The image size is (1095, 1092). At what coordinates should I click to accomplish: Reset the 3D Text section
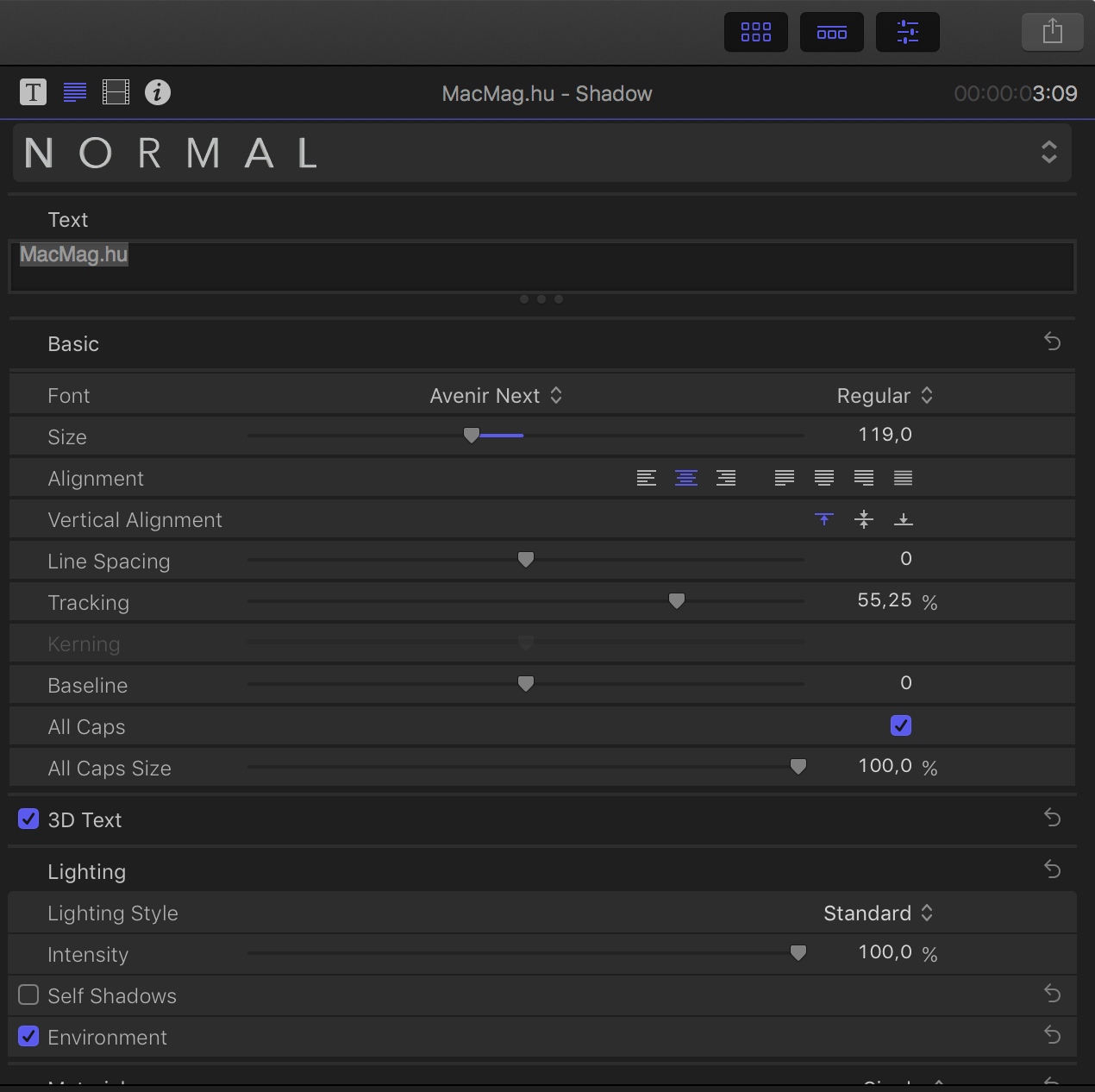coord(1052,818)
